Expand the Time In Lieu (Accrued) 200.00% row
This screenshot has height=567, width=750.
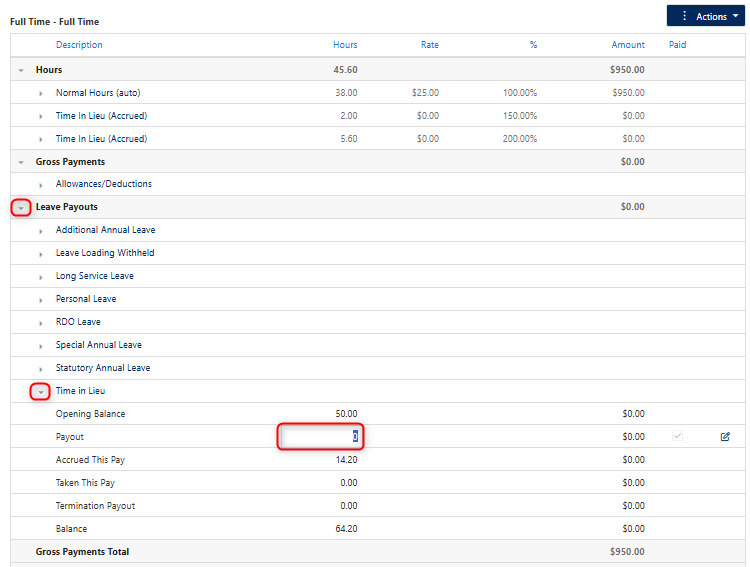tap(41, 139)
